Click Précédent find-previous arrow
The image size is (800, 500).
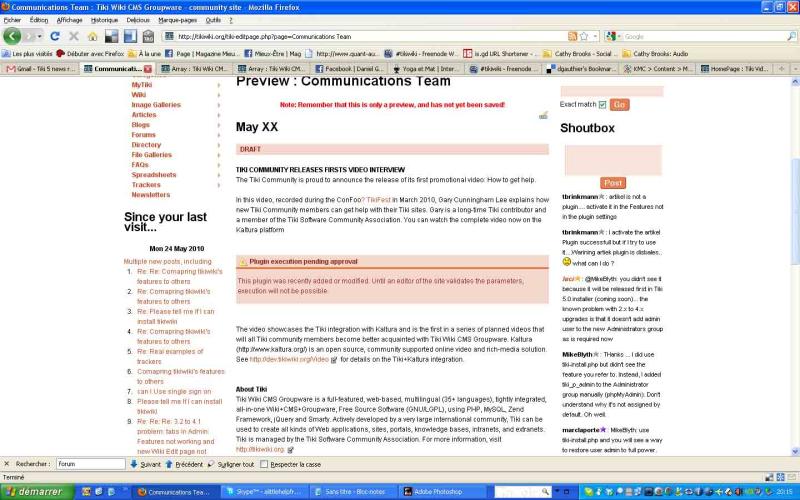click(x=184, y=464)
